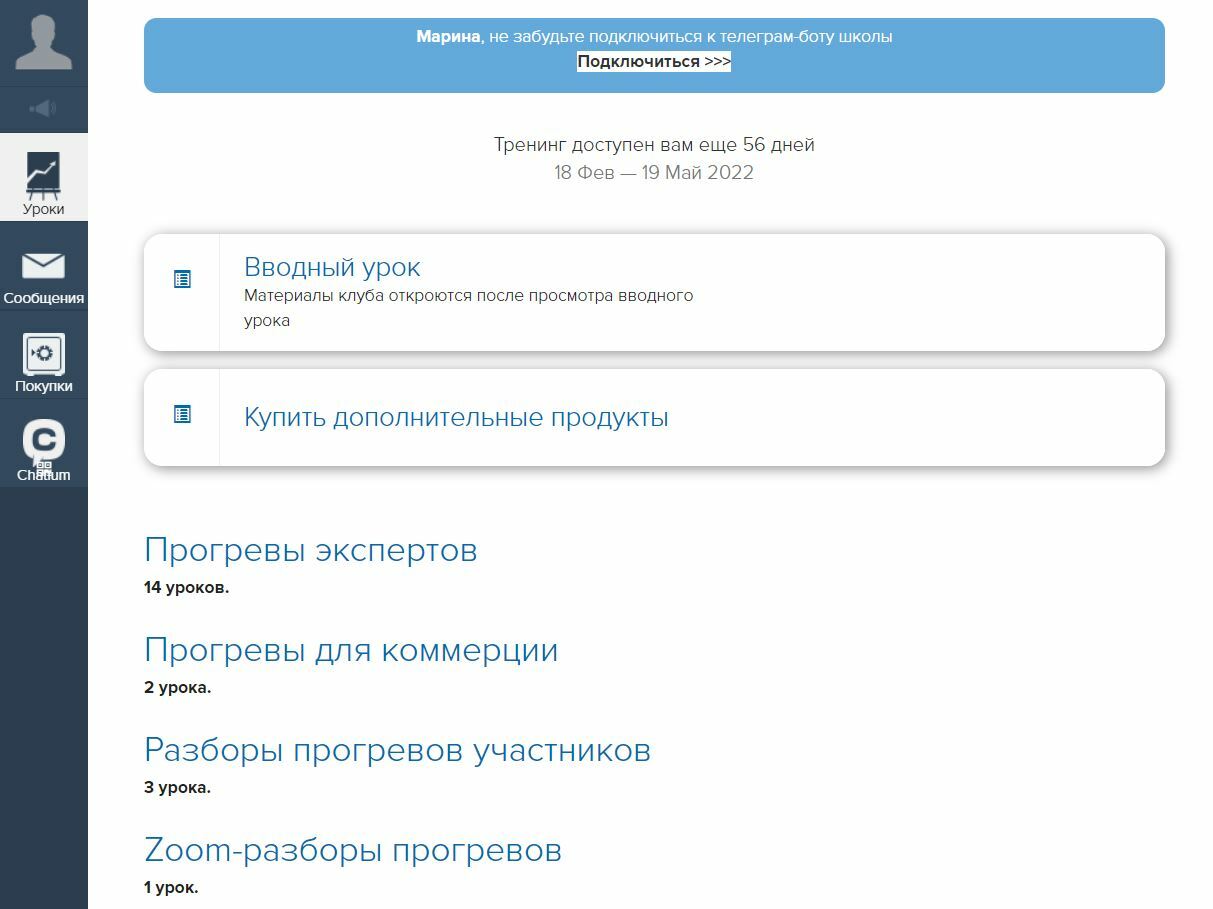Open the user profile avatar

(x=43, y=42)
